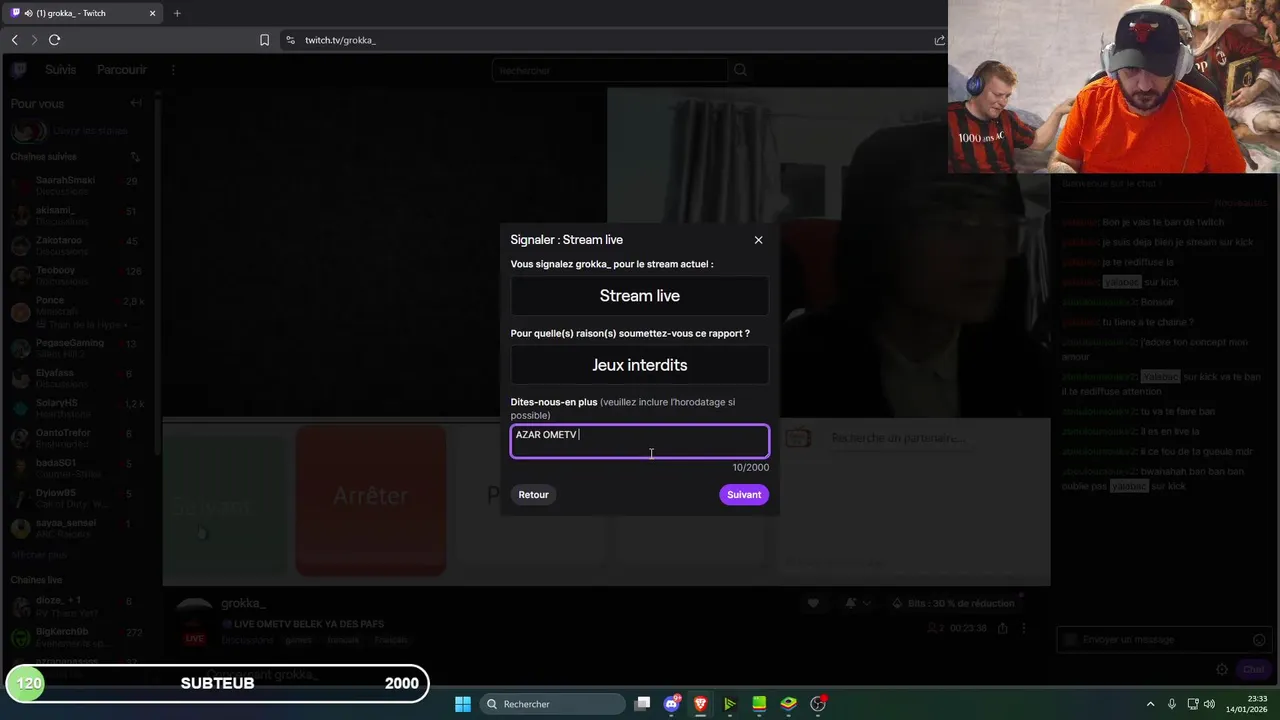This screenshot has width=1280, height=720.
Task: Show hidden system tray icons
Action: [x=1150, y=704]
